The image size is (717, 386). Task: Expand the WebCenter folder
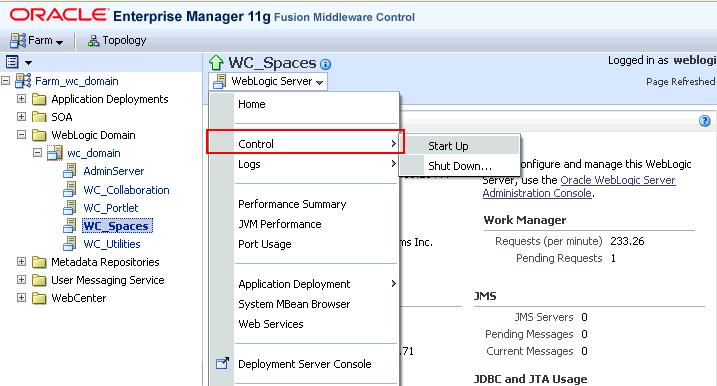click(x=21, y=297)
